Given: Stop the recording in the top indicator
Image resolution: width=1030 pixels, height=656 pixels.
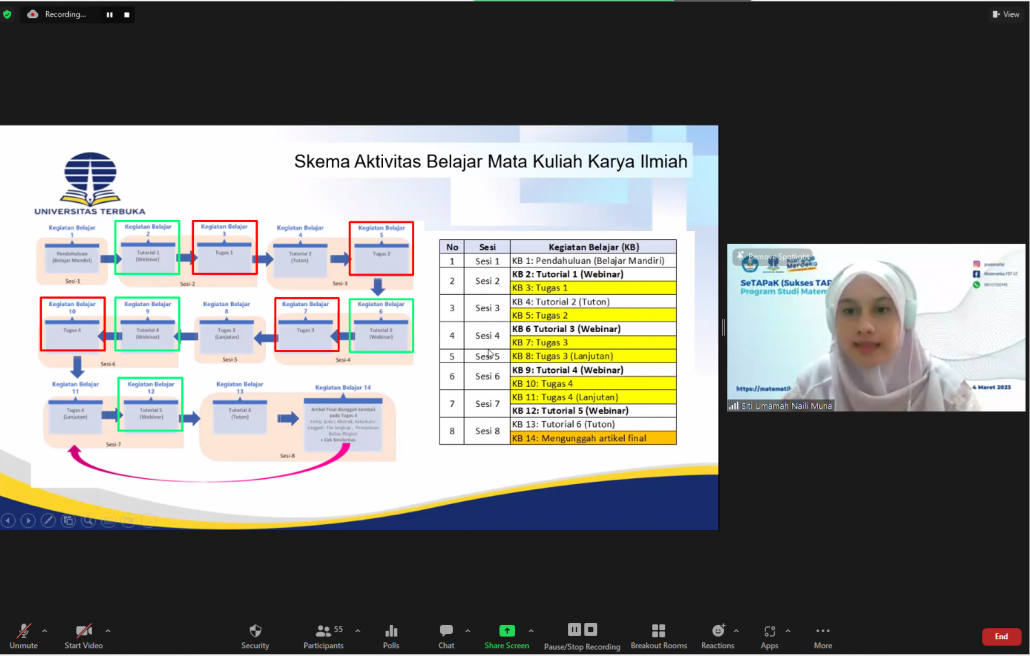Looking at the screenshot, I should (127, 14).
